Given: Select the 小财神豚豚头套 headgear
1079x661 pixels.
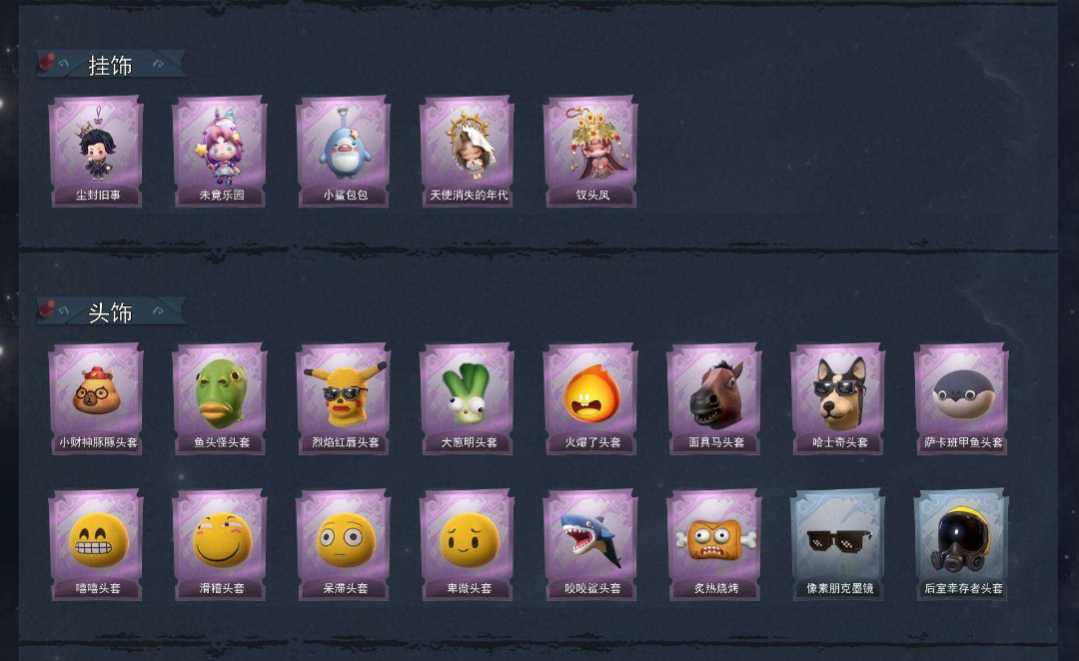Looking at the screenshot, I should click(x=96, y=399).
